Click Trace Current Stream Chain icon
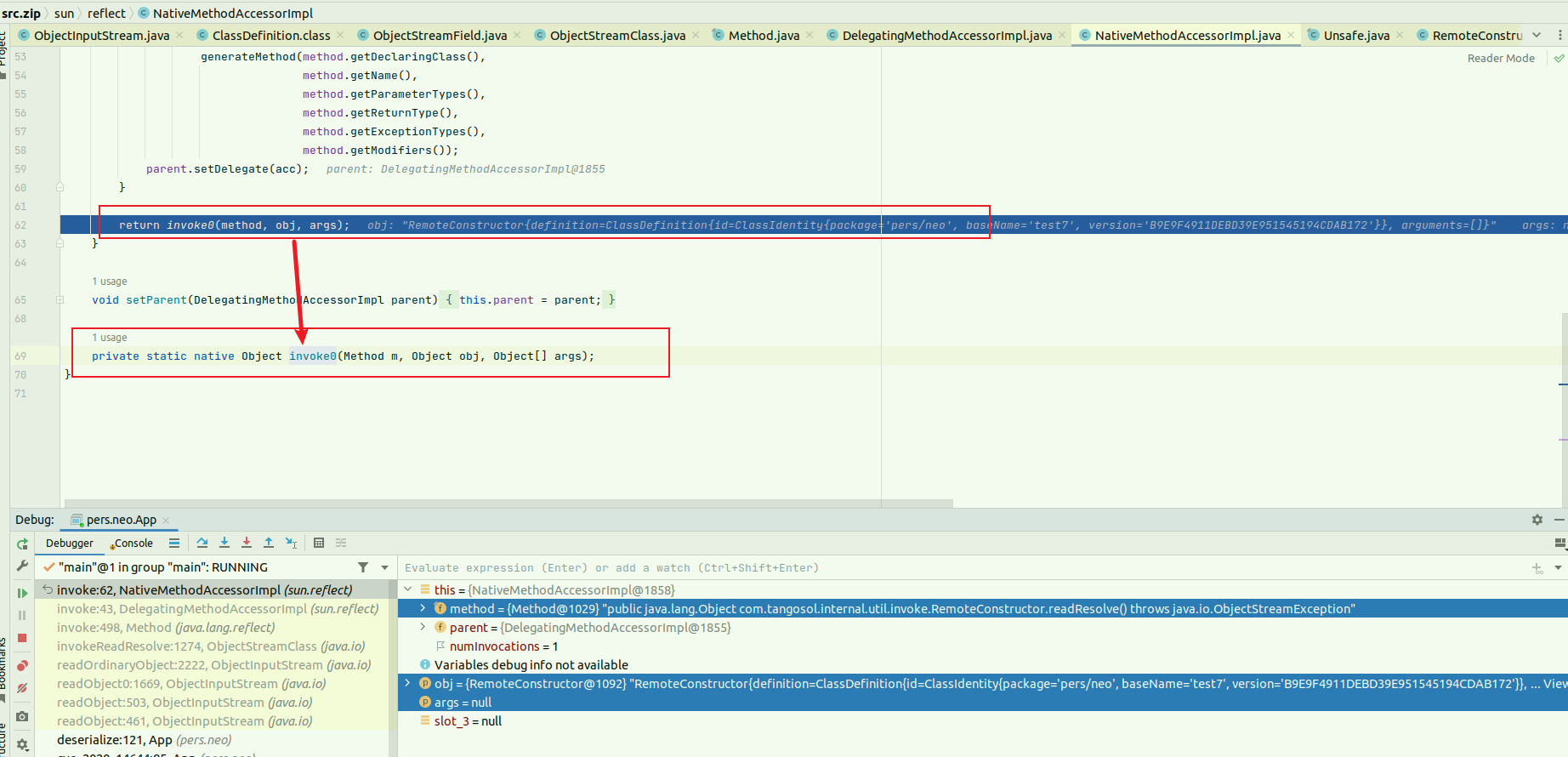1568x757 pixels. [x=341, y=543]
